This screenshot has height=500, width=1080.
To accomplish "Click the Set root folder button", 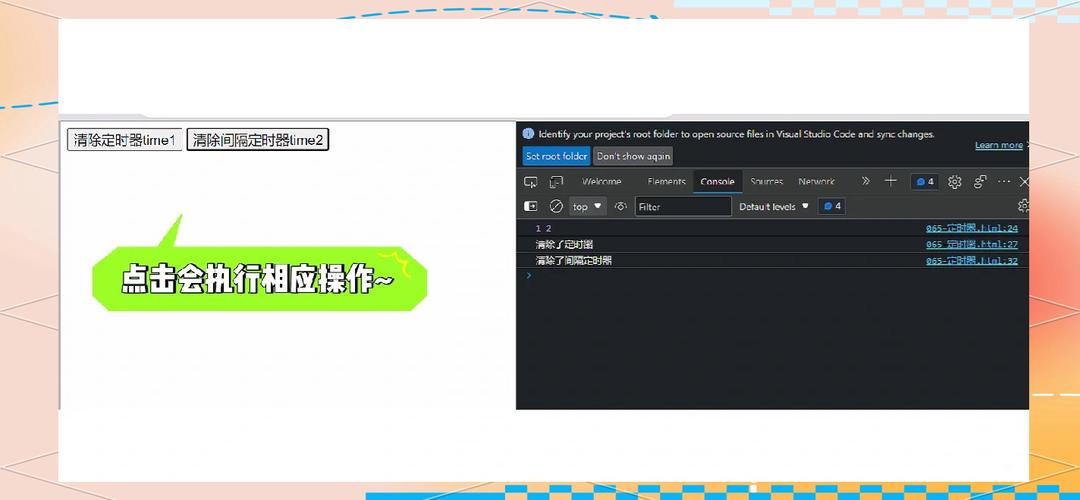I will pos(557,156).
